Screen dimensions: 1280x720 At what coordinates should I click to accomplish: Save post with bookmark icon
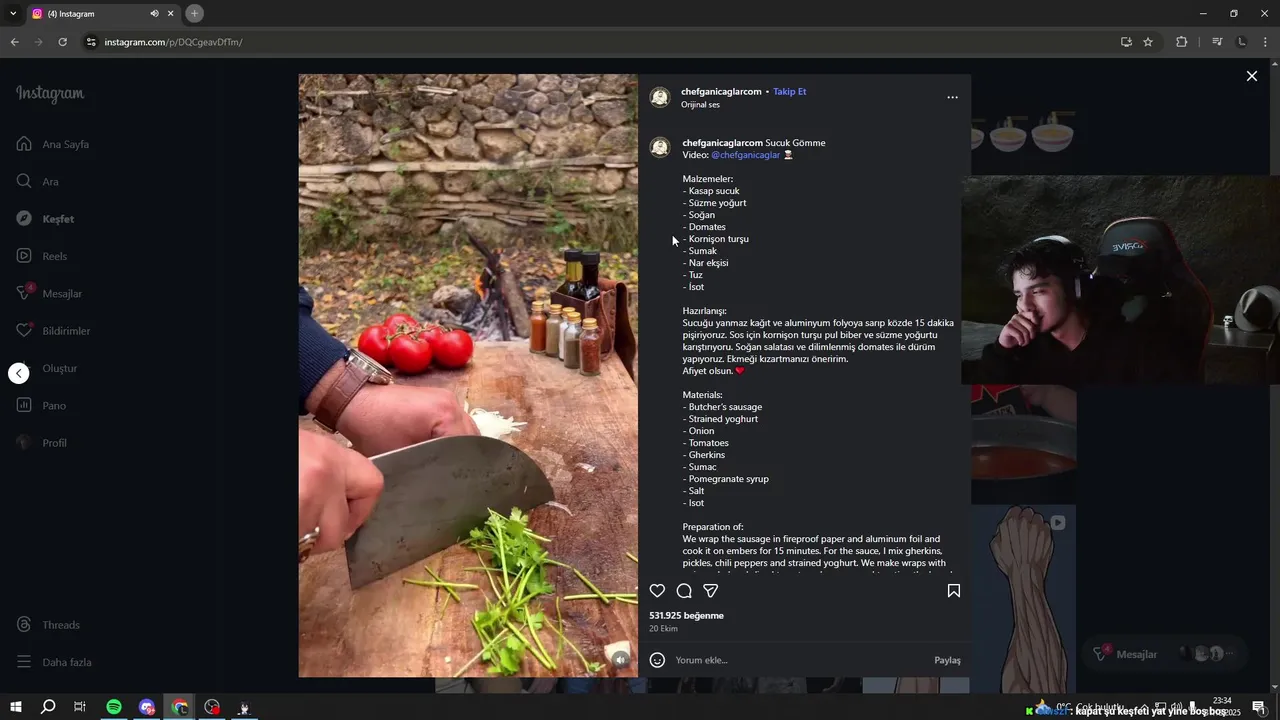(954, 591)
